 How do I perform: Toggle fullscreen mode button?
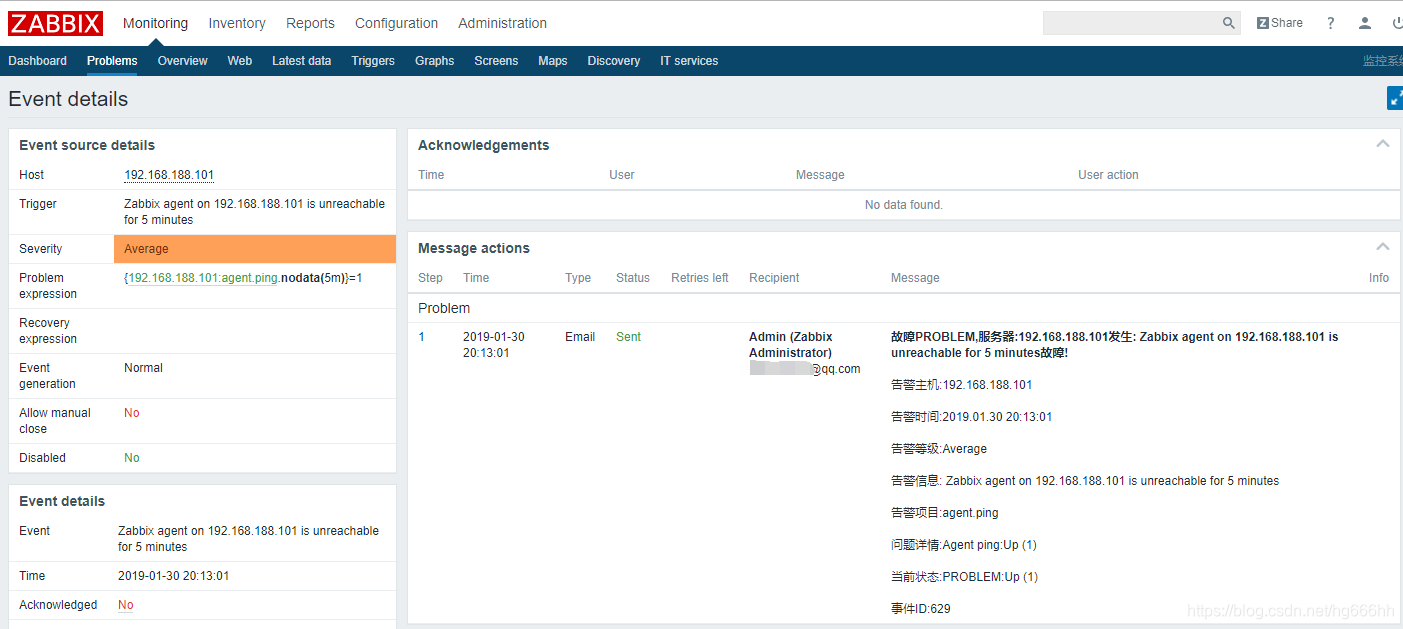coord(1395,98)
